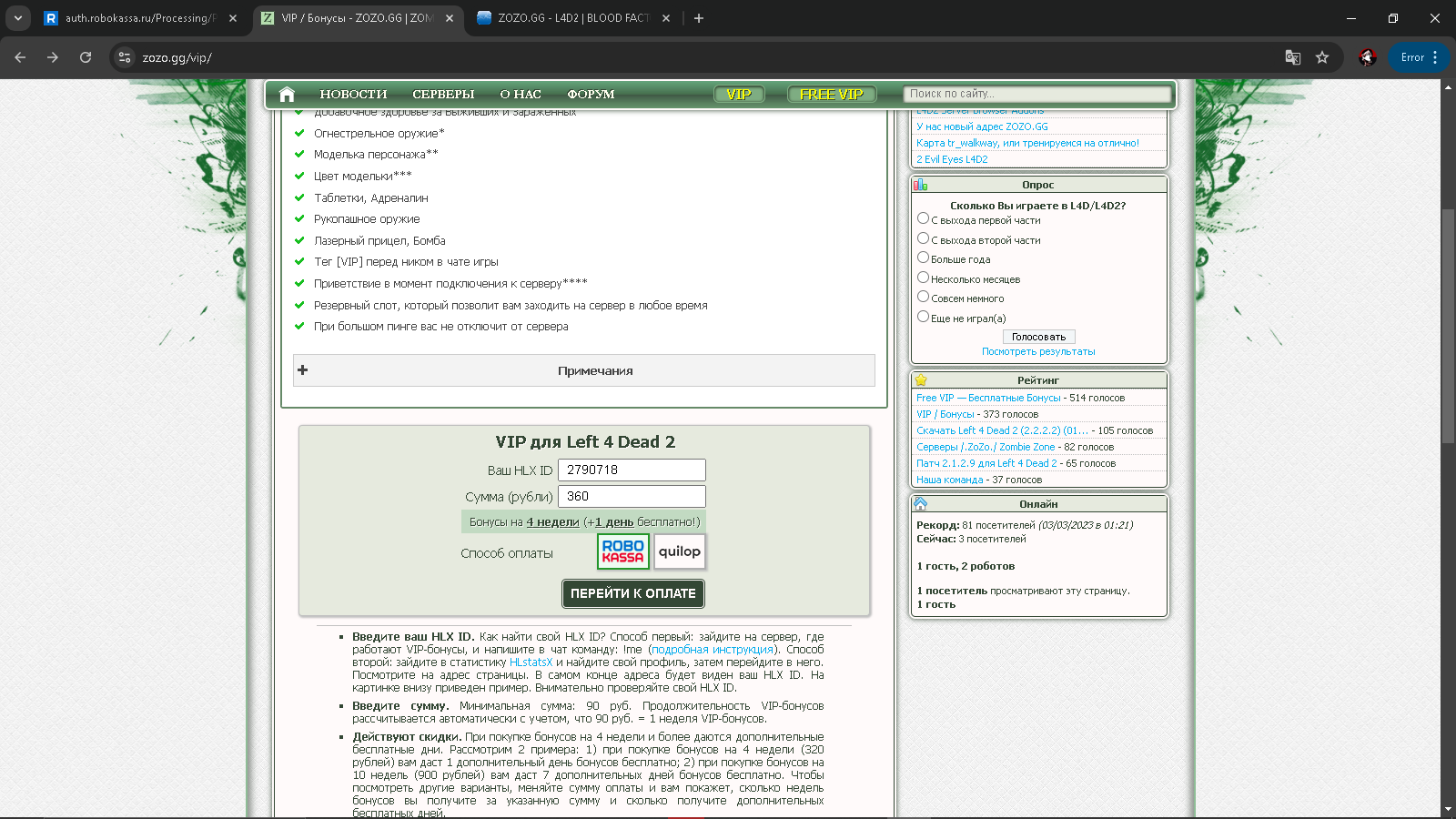The width and height of the screenshot is (1456, 819).
Task: Choose the Robokassa payment method
Action: pyautogui.click(x=623, y=551)
